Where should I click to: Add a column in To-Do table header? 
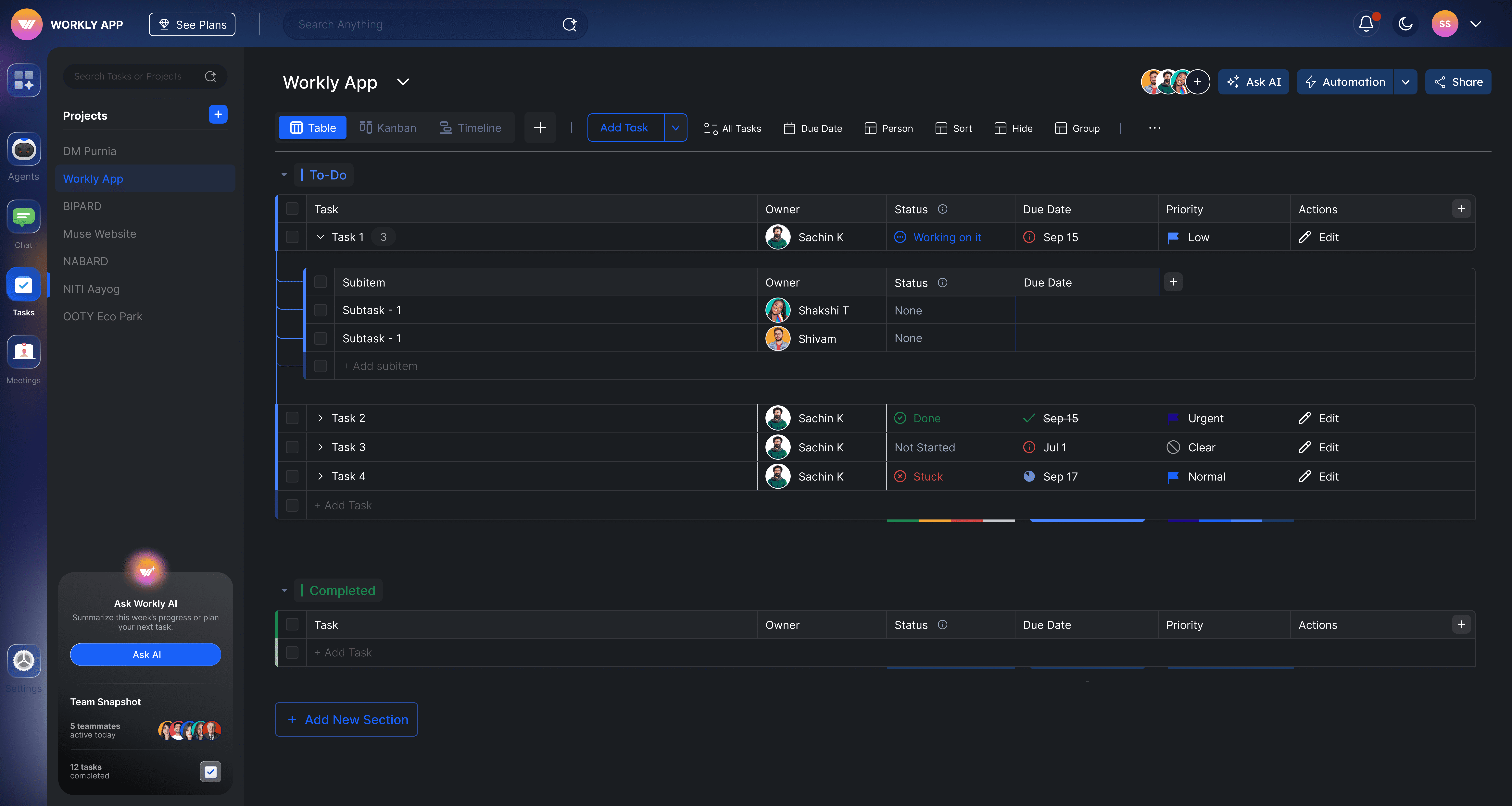pyautogui.click(x=1462, y=209)
